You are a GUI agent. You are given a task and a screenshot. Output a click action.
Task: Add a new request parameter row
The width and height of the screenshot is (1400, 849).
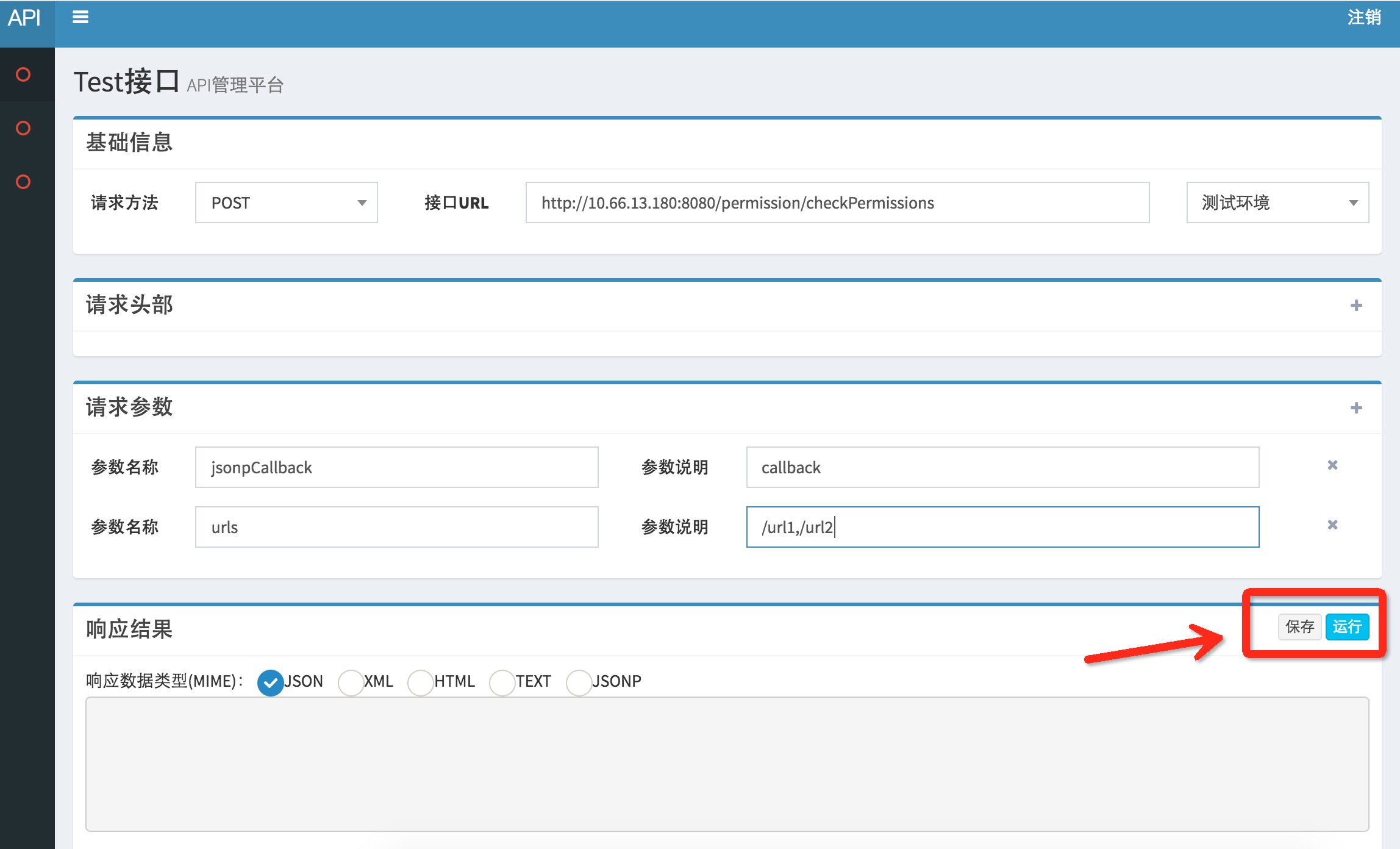point(1356,408)
